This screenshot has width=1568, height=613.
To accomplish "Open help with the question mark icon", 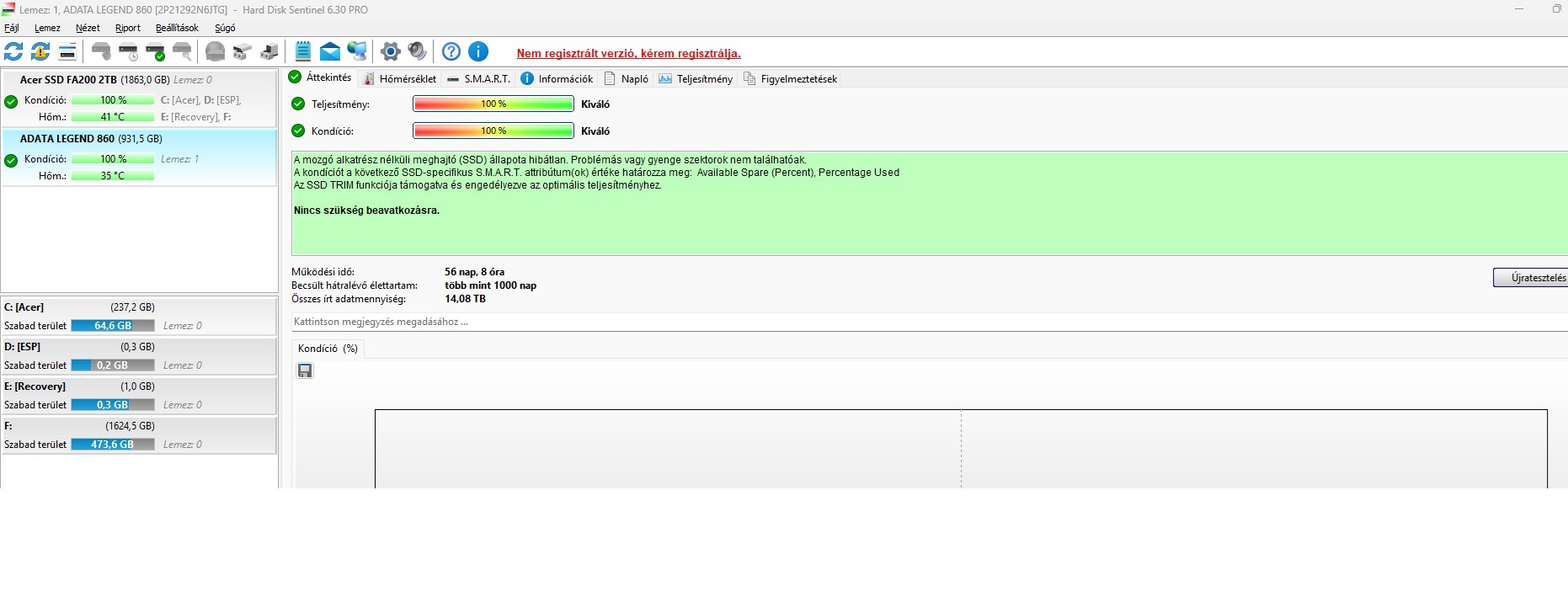I will (x=451, y=51).
